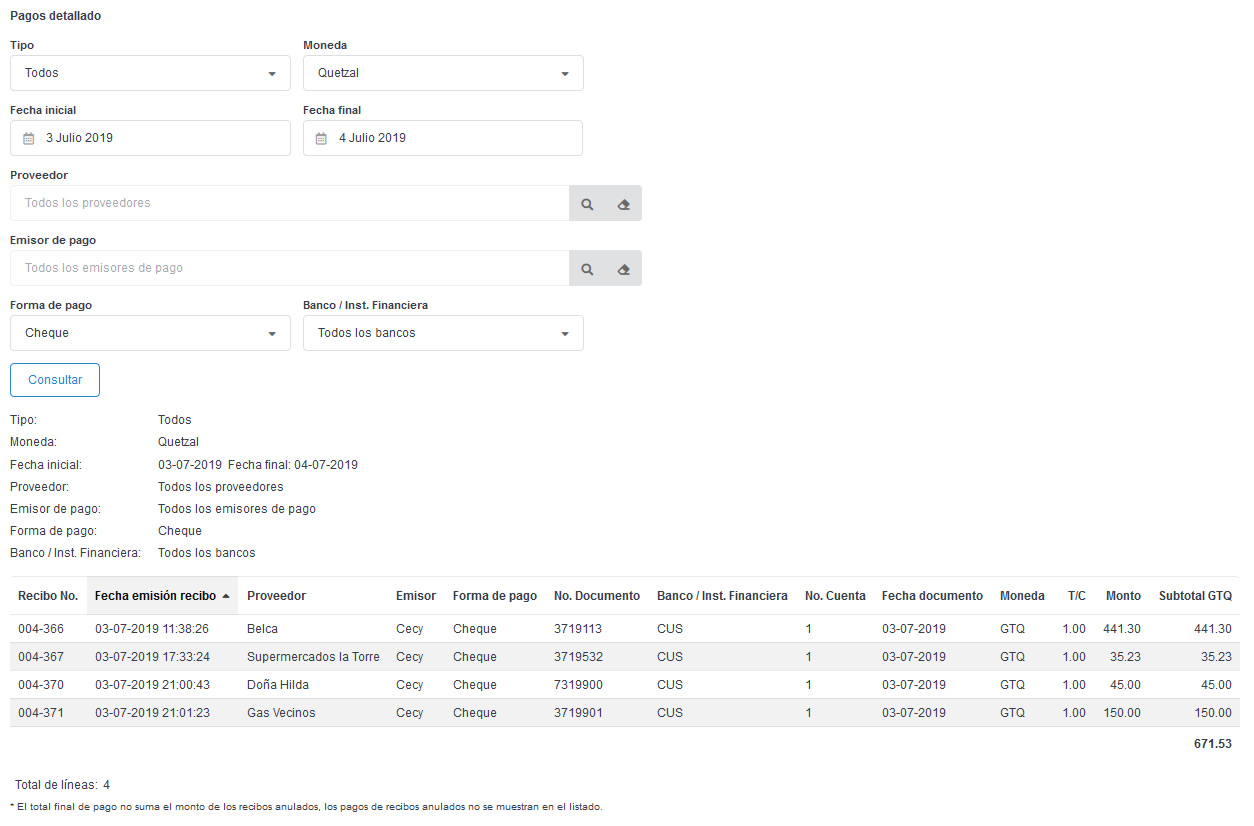Click the search icon for Emisor de pago
The height and width of the screenshot is (826, 1254).
(x=587, y=269)
